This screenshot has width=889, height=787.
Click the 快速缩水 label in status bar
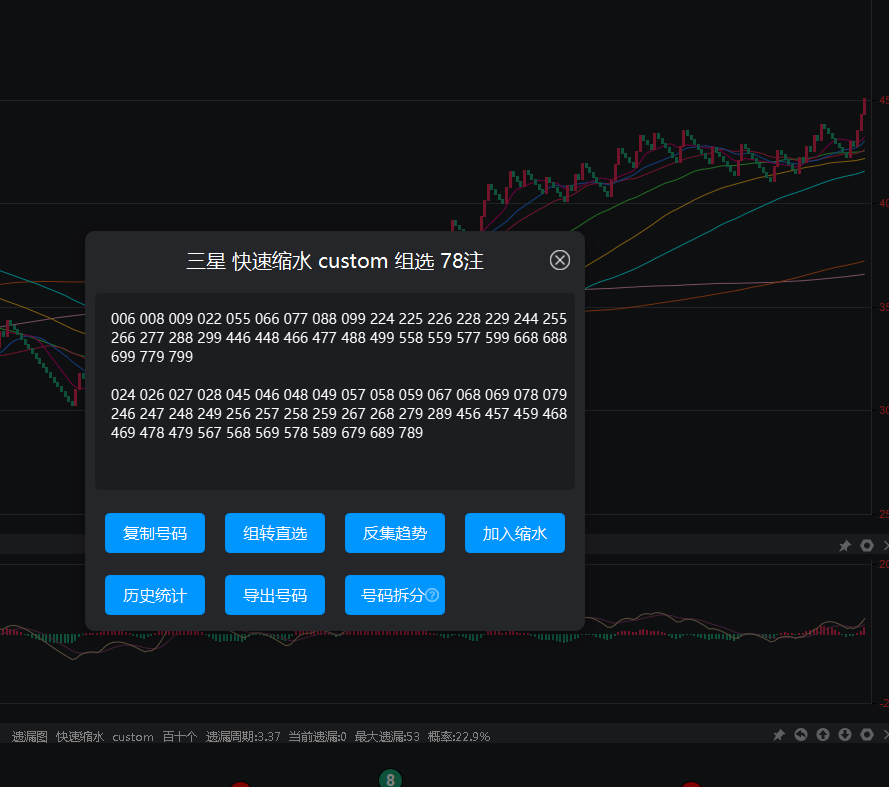pos(80,737)
